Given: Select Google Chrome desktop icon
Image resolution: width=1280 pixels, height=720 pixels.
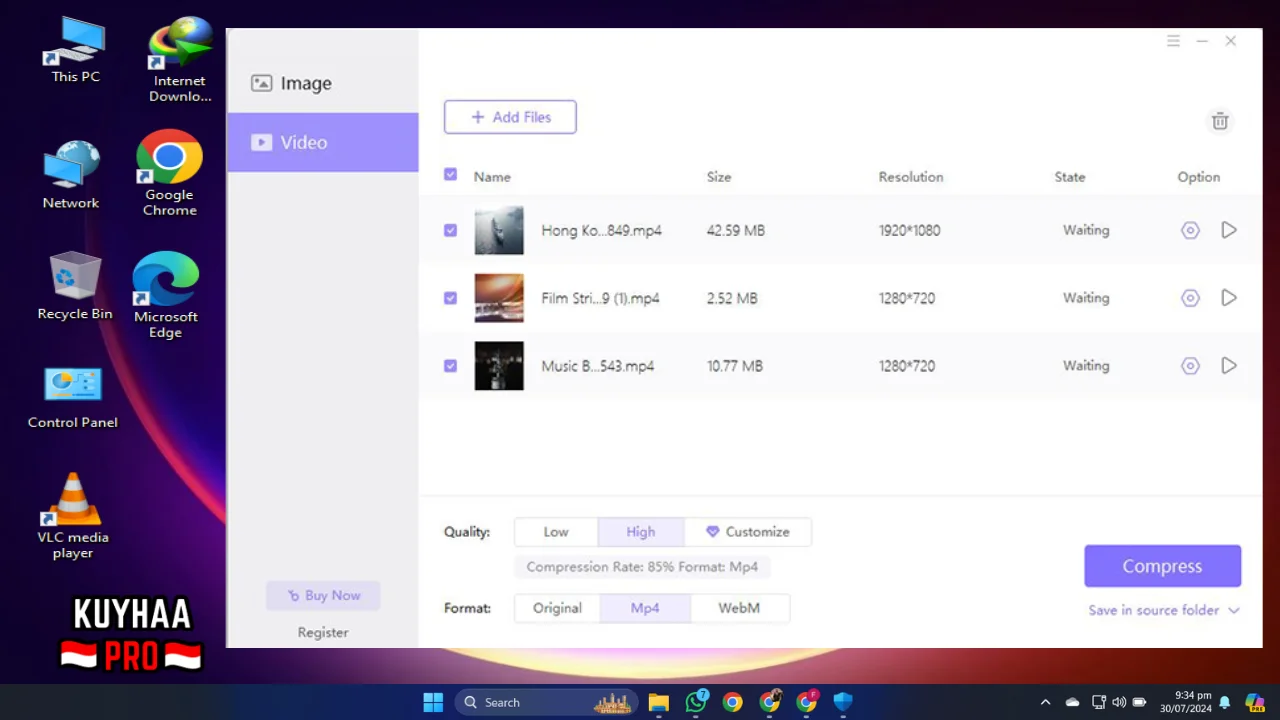Looking at the screenshot, I should click(x=169, y=173).
